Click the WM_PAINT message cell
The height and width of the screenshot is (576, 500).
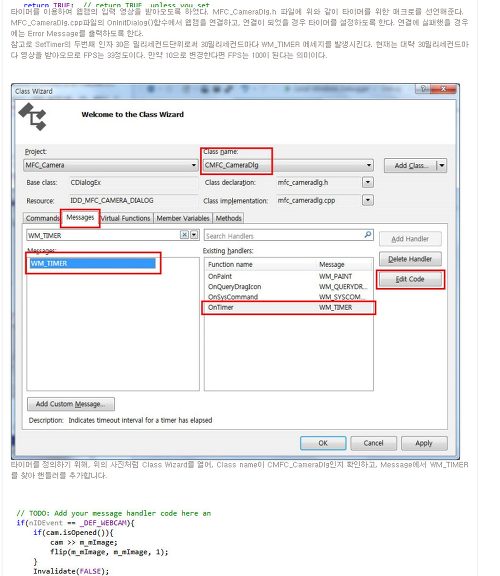pyautogui.click(x=335, y=276)
